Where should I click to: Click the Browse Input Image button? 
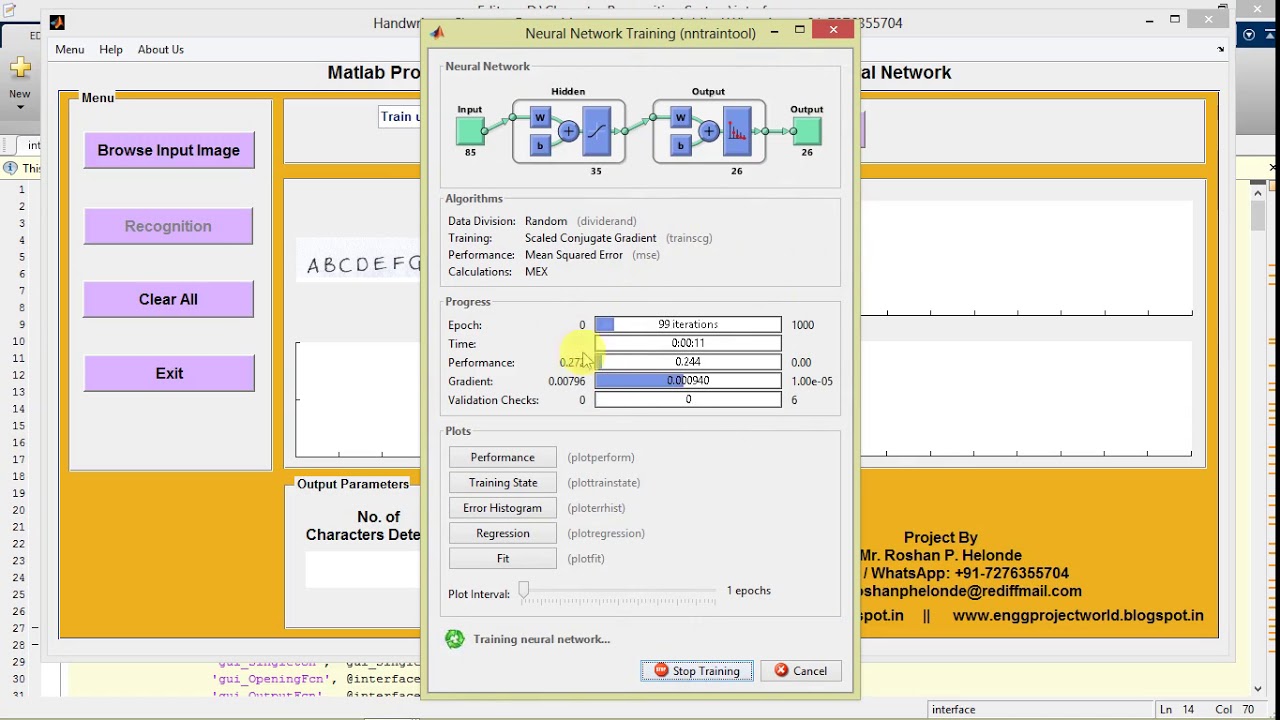click(x=168, y=150)
